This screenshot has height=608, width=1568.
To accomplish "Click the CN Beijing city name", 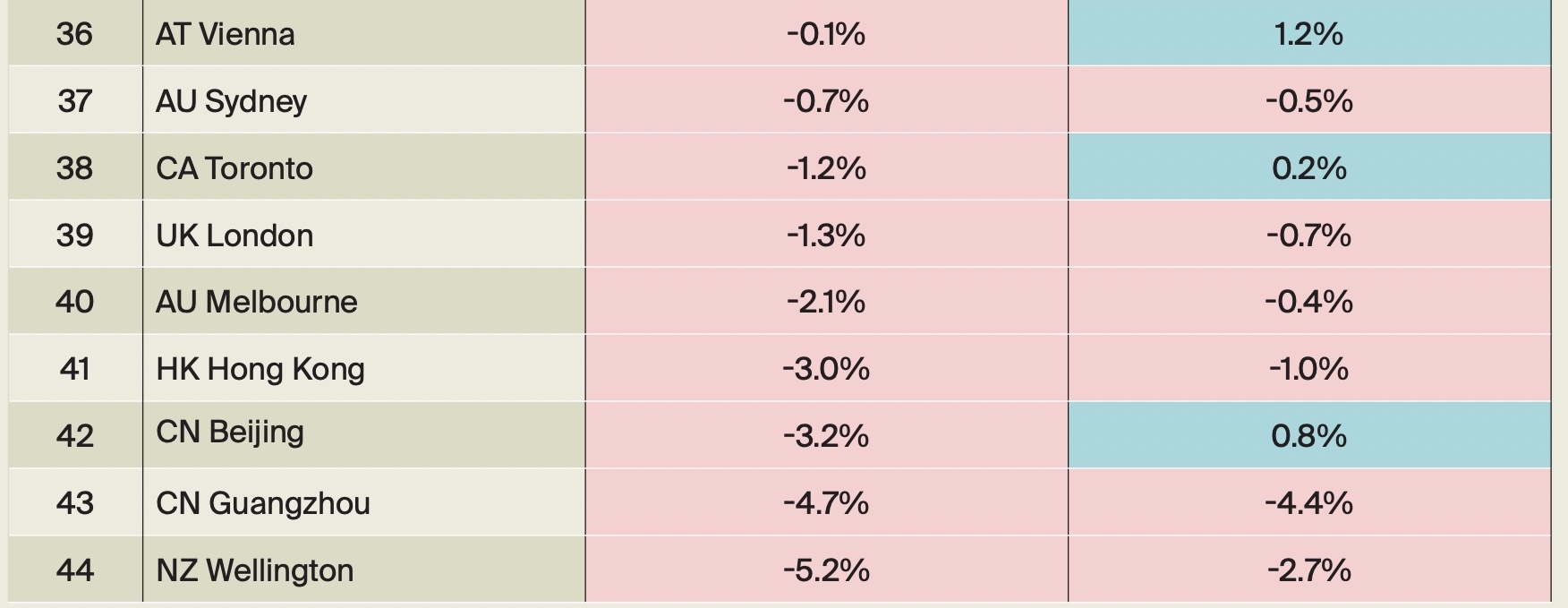I will point(230,432).
